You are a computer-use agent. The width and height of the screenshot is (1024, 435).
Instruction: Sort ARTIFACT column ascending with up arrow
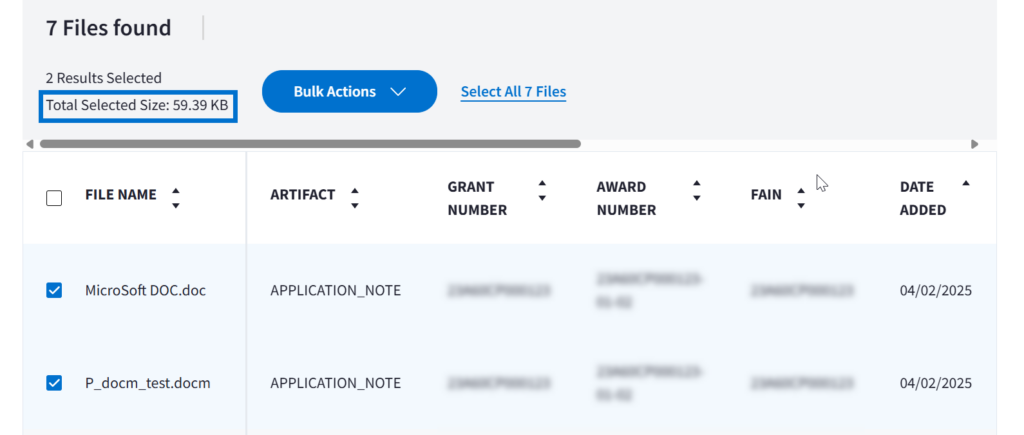[x=354, y=188]
